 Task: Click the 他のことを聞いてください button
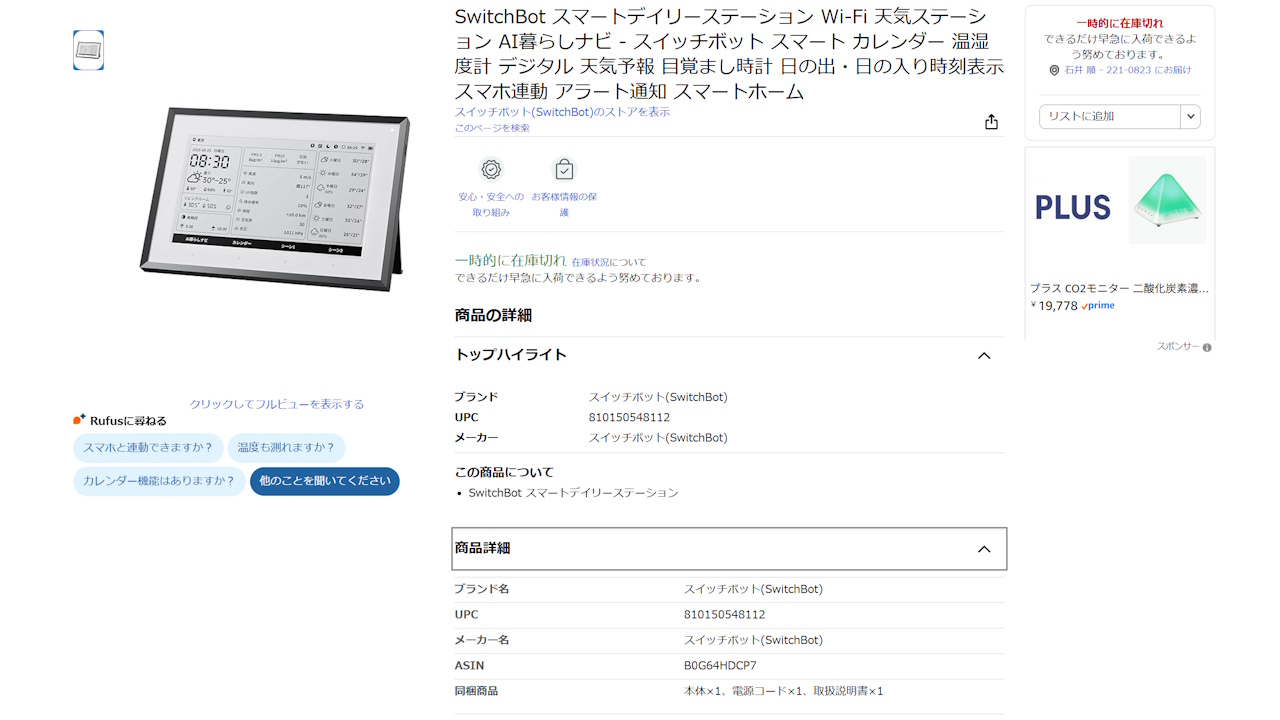(x=325, y=481)
